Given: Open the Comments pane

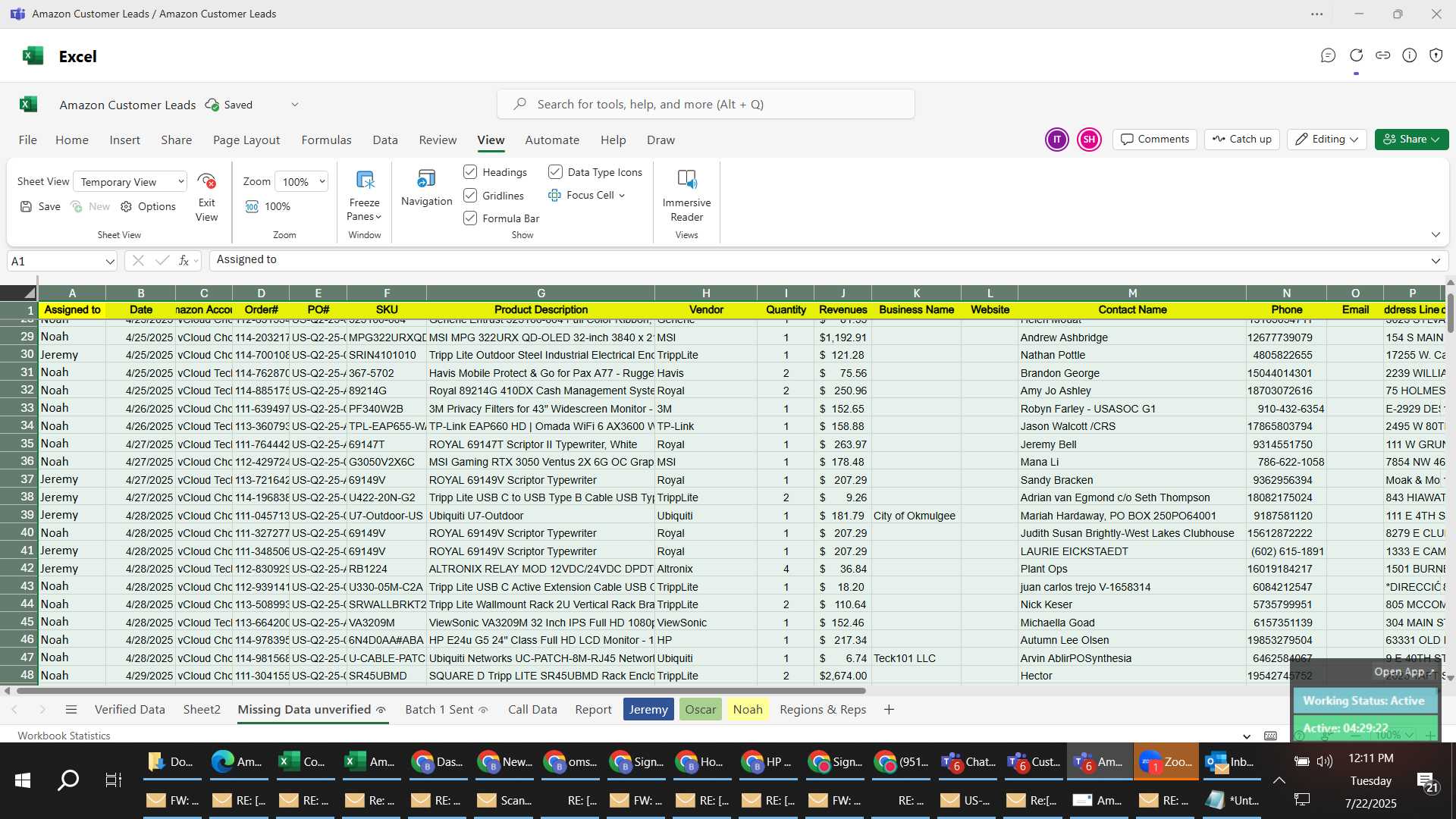Looking at the screenshot, I should tap(1155, 140).
